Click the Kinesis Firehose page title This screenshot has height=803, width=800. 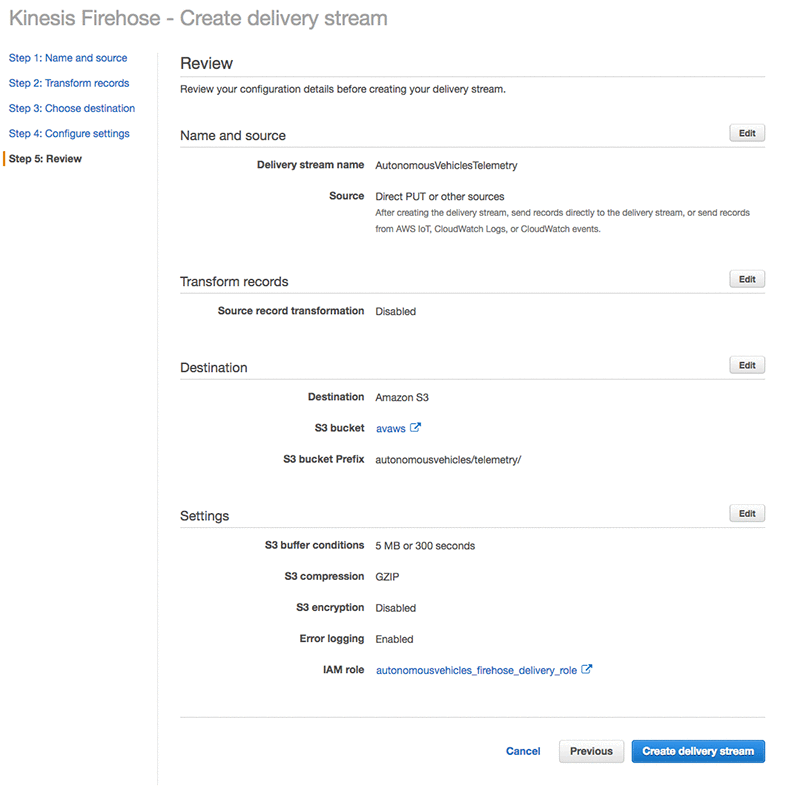(x=198, y=18)
